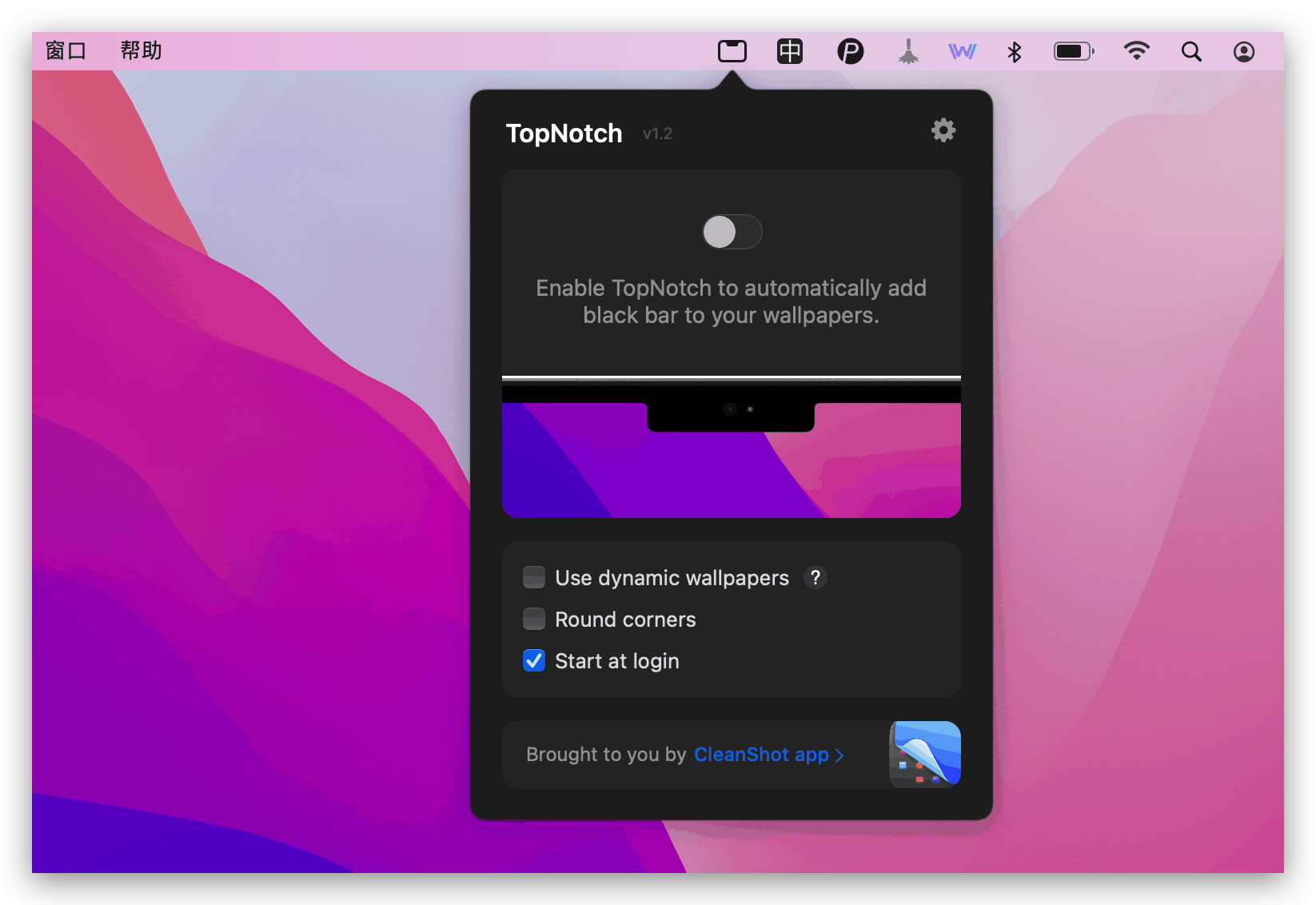Click the W-shaped menu bar icon

(962, 51)
